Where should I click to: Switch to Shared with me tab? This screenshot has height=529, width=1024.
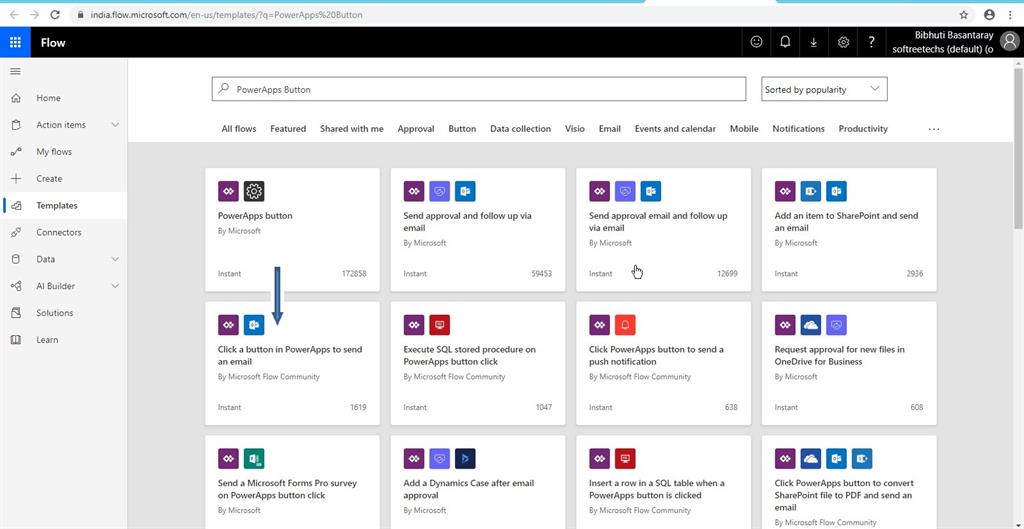(x=351, y=129)
